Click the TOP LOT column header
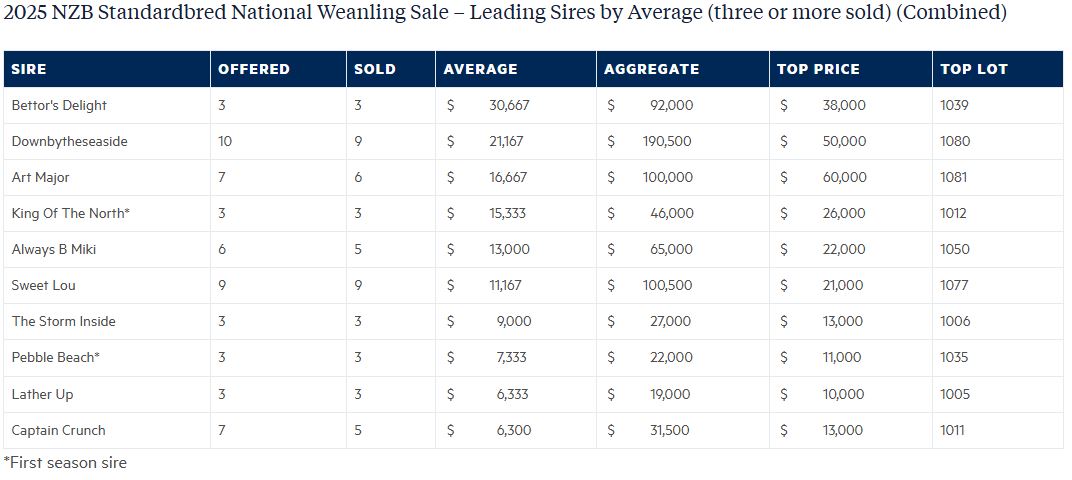This screenshot has width=1072, height=480. point(974,69)
